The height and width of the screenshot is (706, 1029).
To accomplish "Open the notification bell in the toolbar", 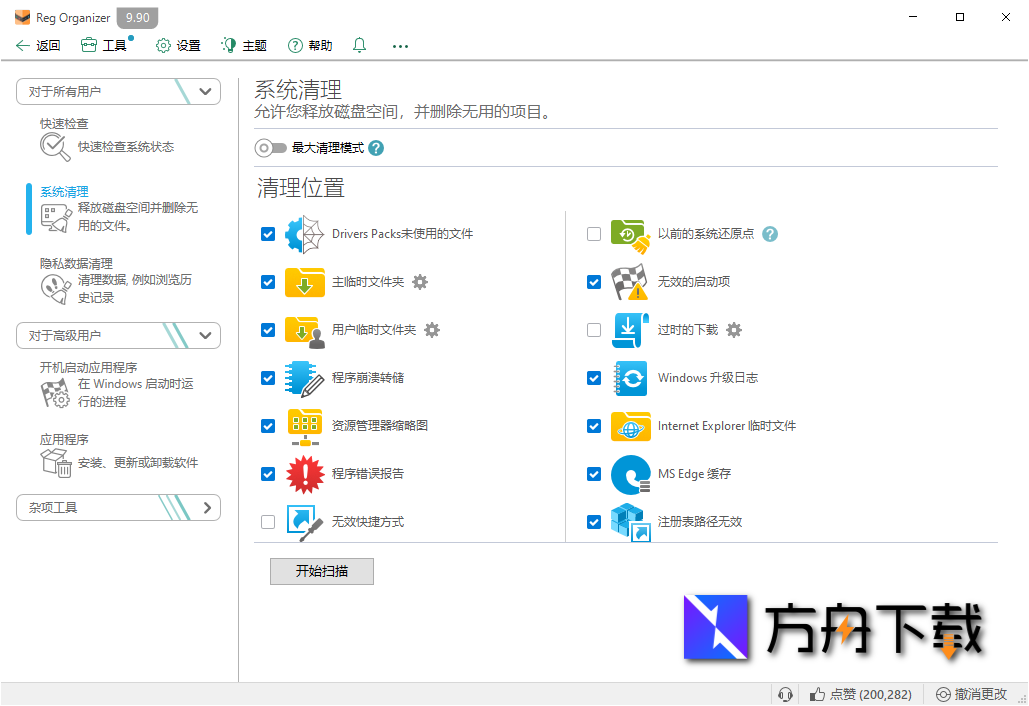I will click(x=359, y=45).
